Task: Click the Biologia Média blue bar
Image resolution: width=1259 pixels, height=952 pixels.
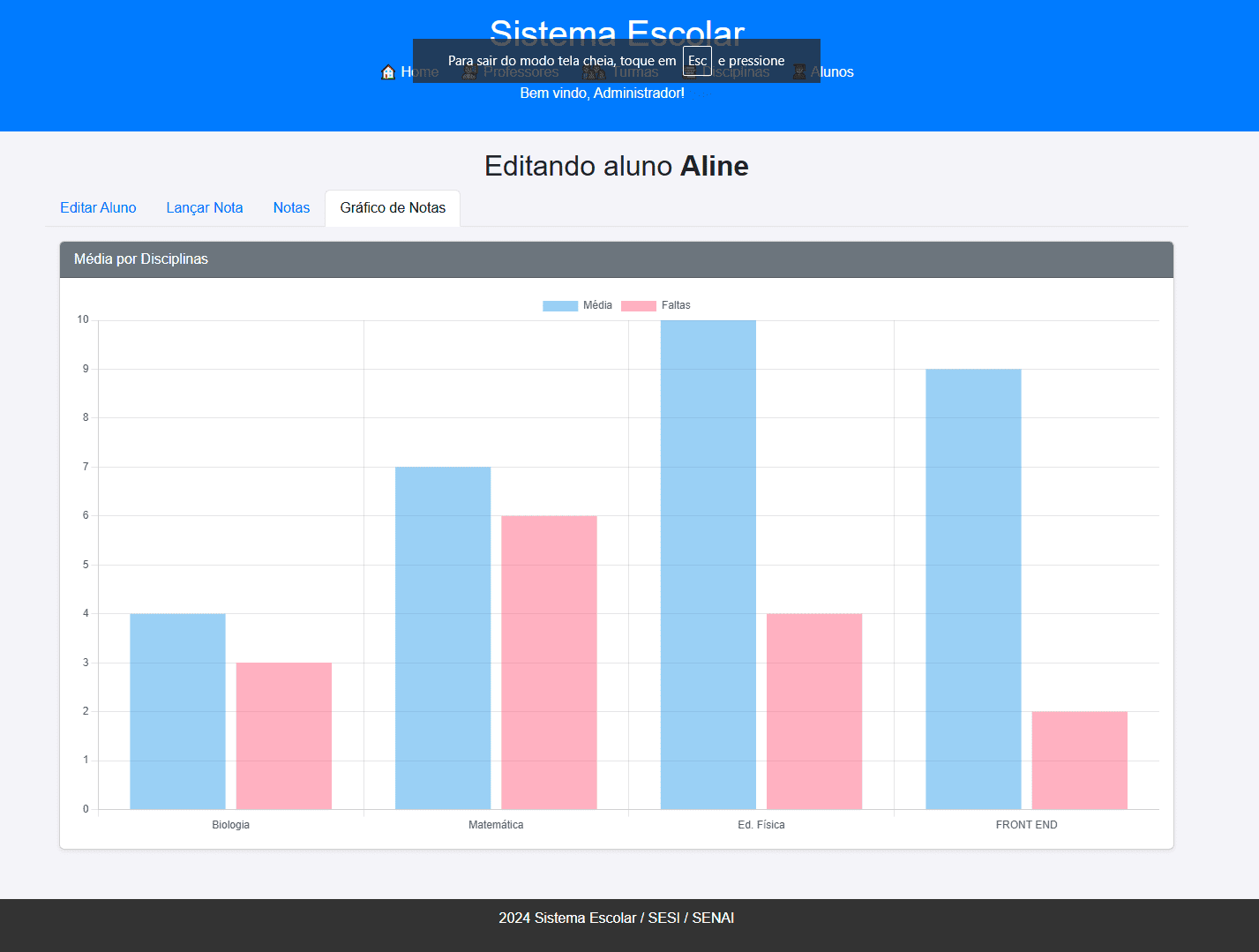Action: (x=177, y=711)
